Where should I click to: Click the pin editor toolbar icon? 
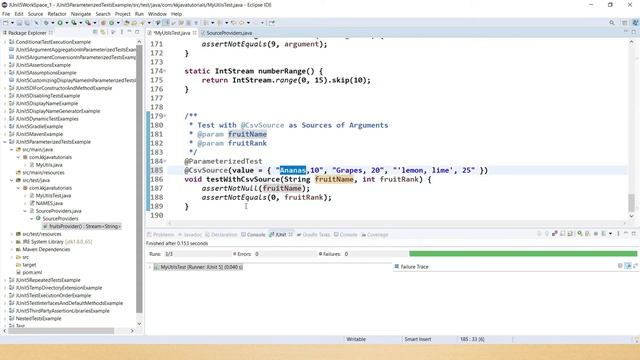pyautogui.click(x=271, y=23)
